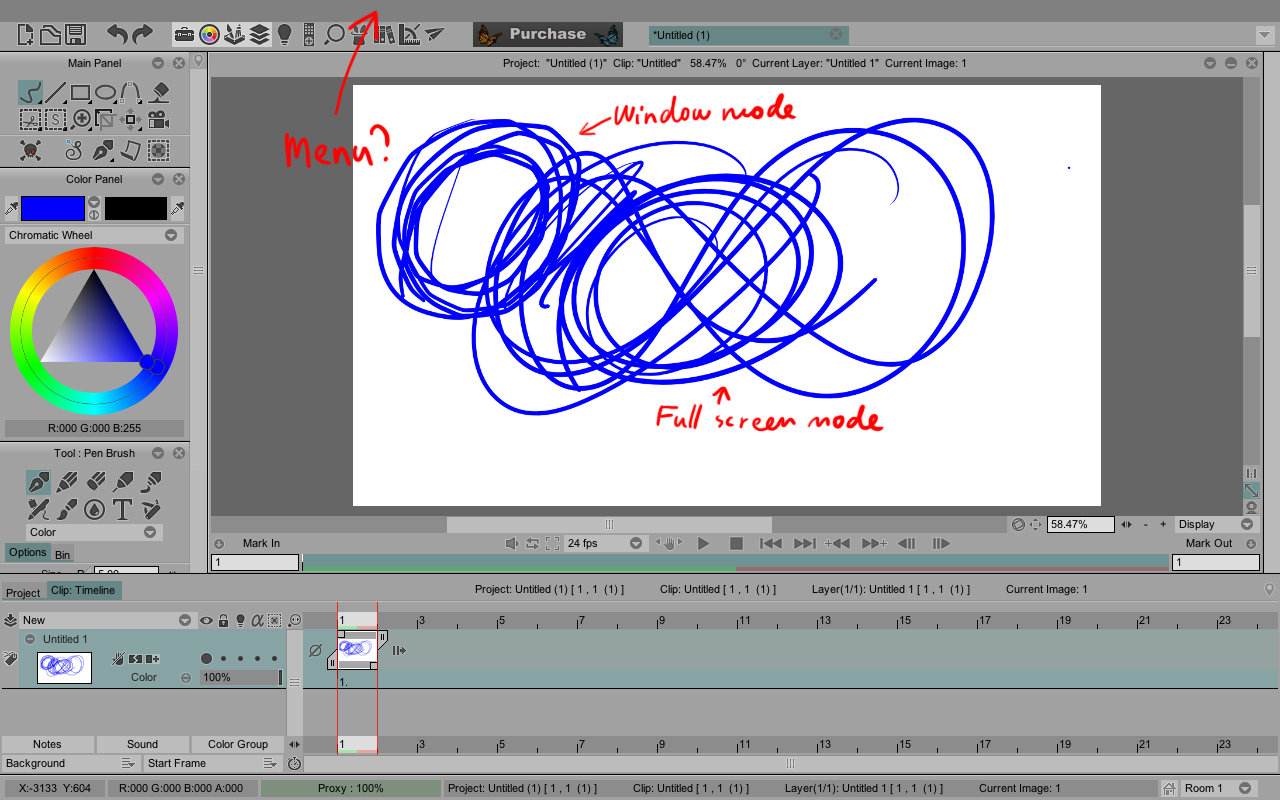Undo the last action with the left arrow
The image size is (1280, 800).
[118, 35]
